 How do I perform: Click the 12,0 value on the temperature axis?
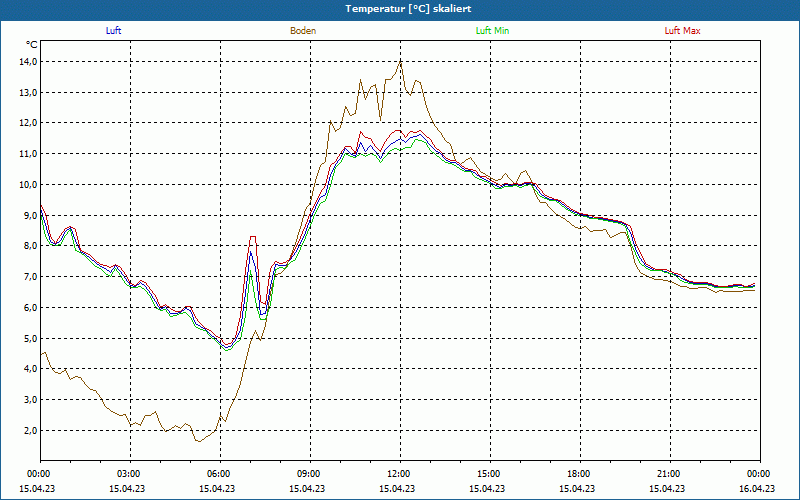click(x=29, y=123)
